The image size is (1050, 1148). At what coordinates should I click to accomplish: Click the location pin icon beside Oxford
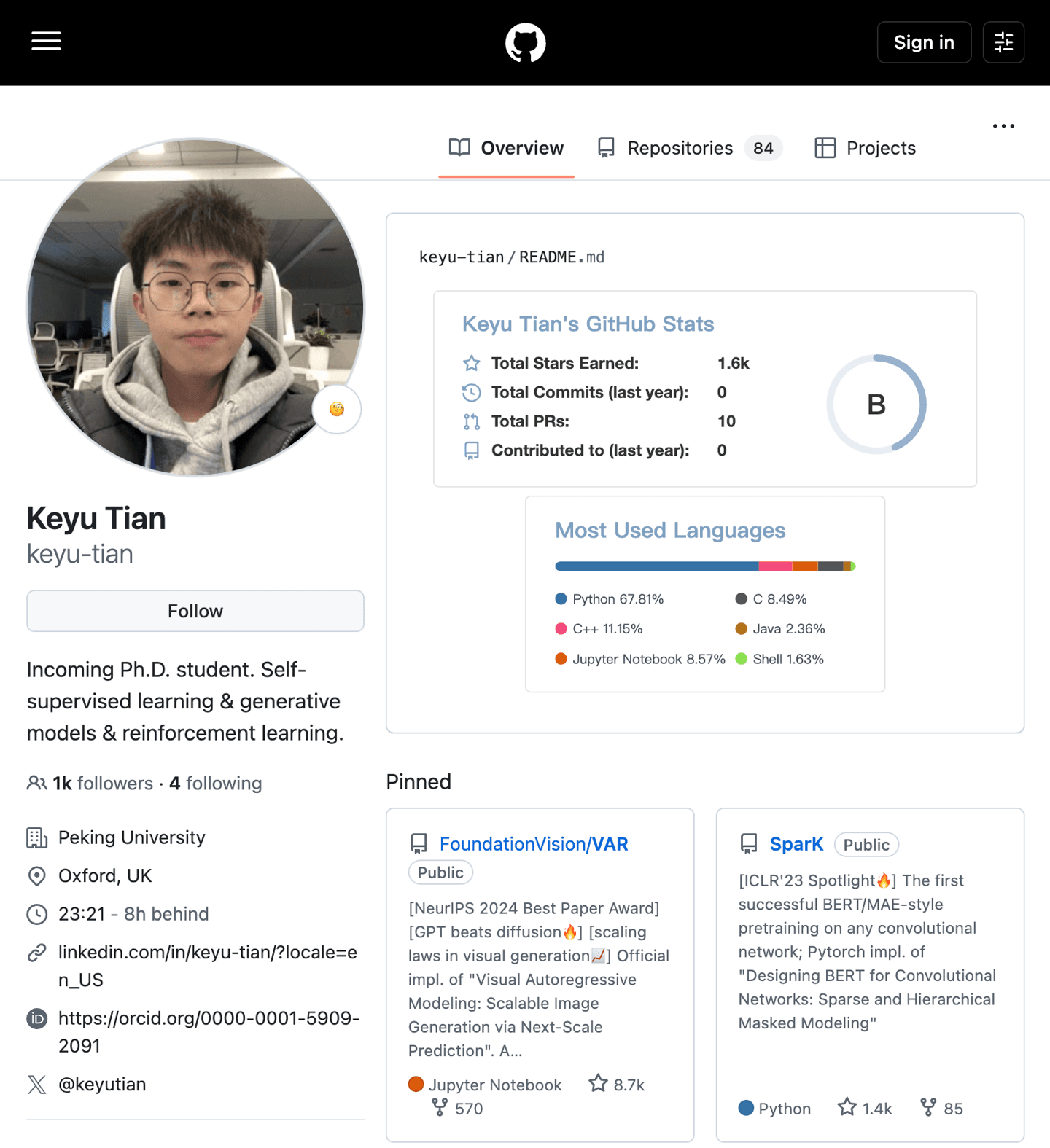coord(36,876)
